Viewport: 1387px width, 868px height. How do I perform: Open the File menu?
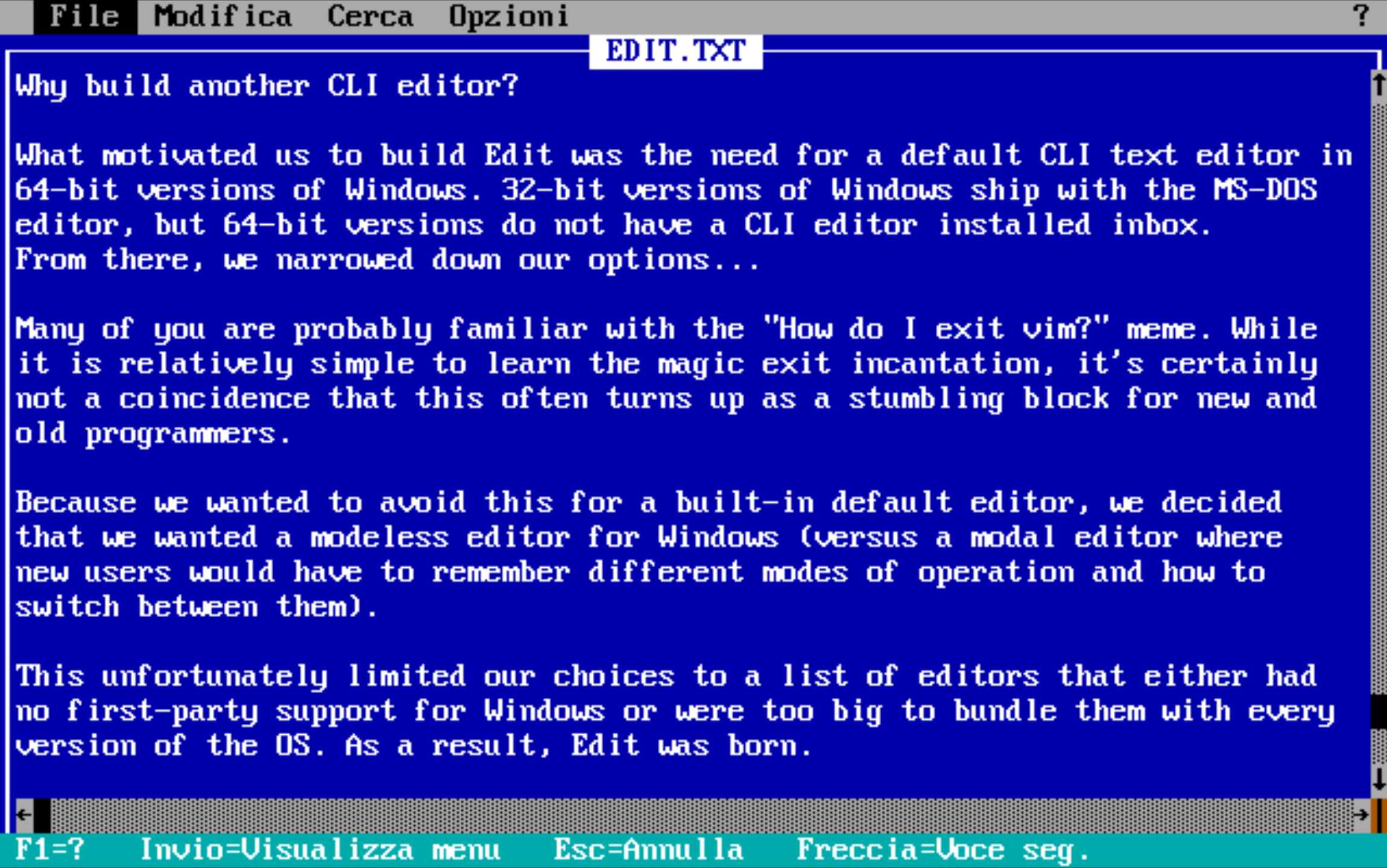pyautogui.click(x=84, y=17)
